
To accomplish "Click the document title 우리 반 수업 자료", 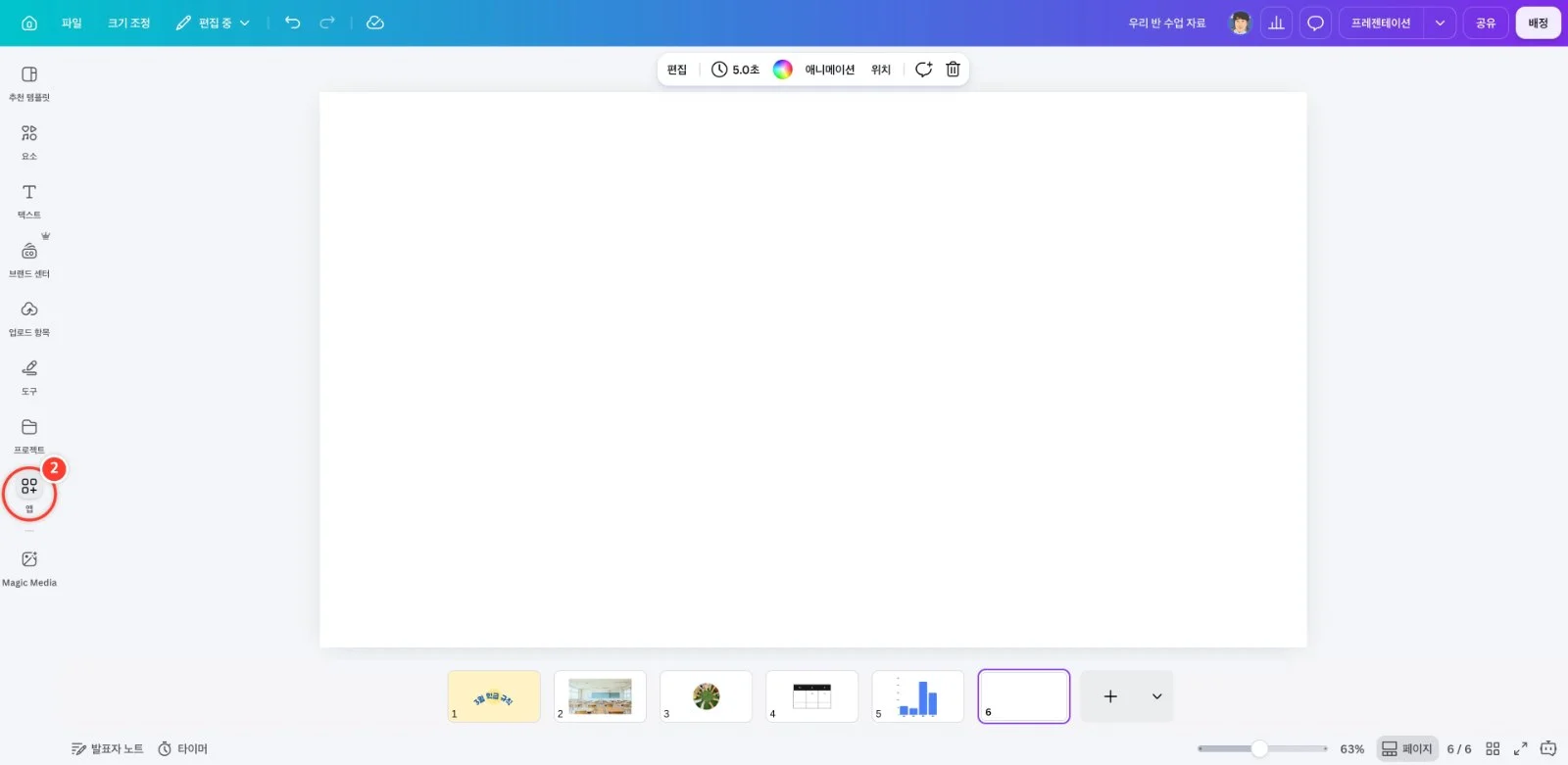I will pos(1167,23).
